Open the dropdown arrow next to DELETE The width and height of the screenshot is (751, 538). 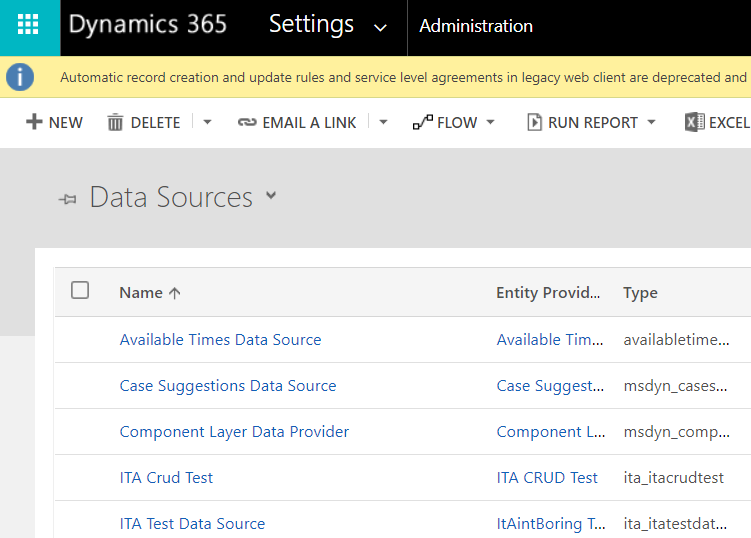tap(207, 122)
